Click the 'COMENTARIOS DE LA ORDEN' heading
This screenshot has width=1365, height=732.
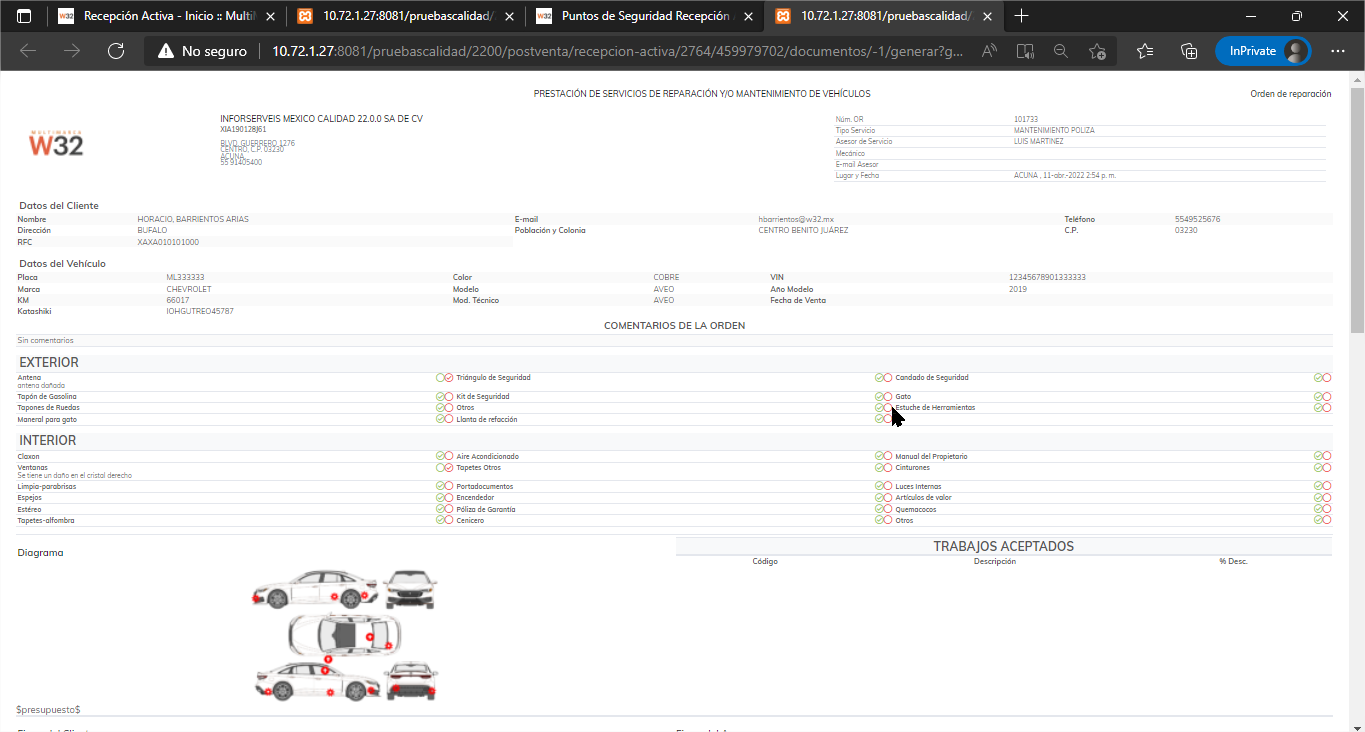pos(674,326)
